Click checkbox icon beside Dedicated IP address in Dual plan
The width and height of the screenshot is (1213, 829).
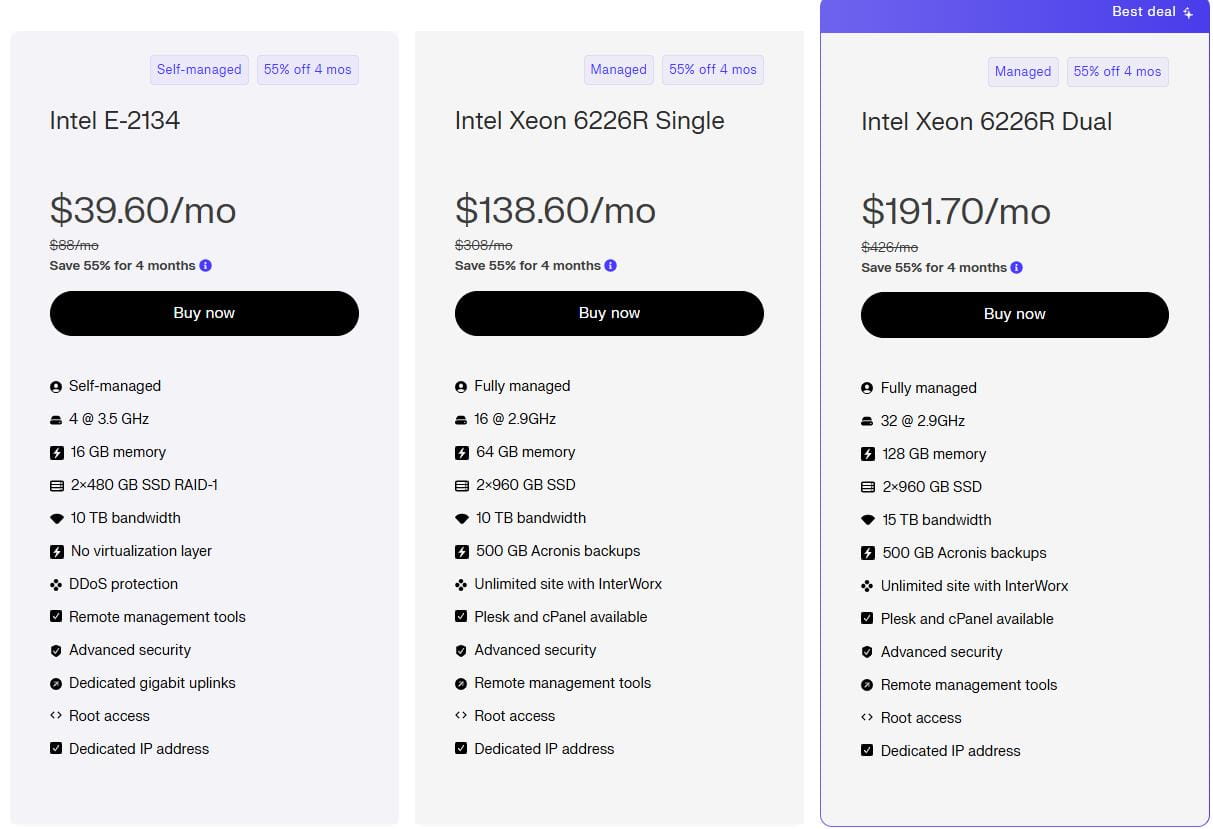[867, 751]
